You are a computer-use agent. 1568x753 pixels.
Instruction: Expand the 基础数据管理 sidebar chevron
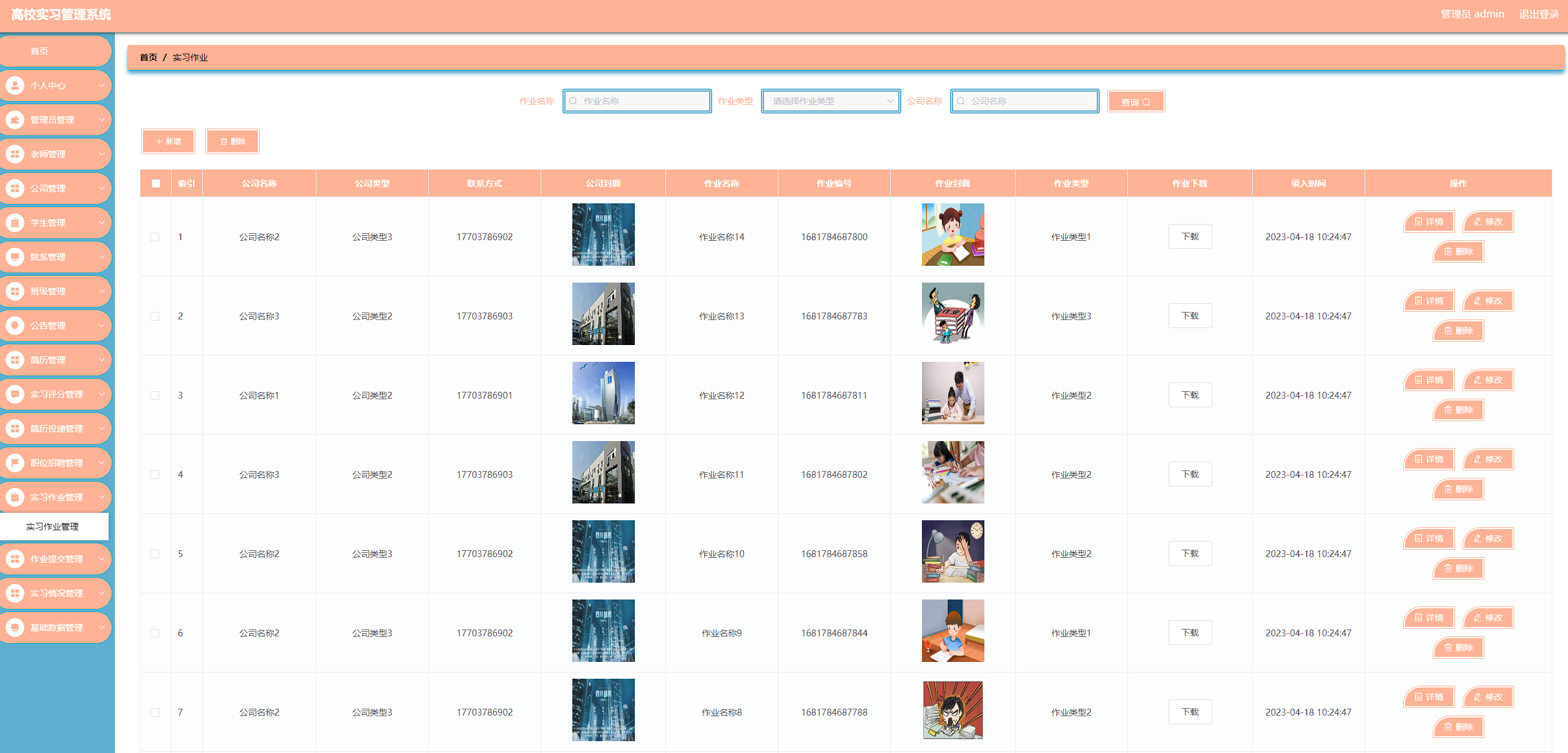[101, 628]
